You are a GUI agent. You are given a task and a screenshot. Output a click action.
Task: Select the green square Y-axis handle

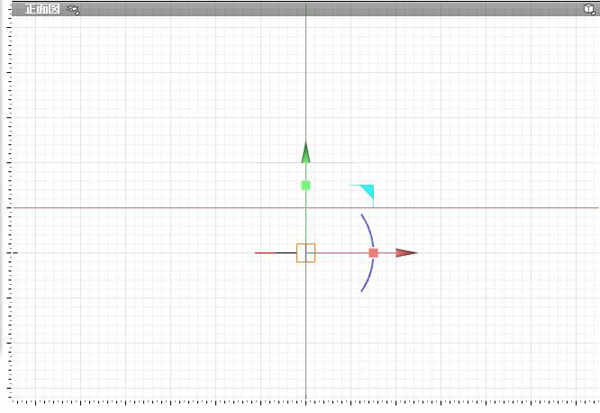(x=305, y=186)
